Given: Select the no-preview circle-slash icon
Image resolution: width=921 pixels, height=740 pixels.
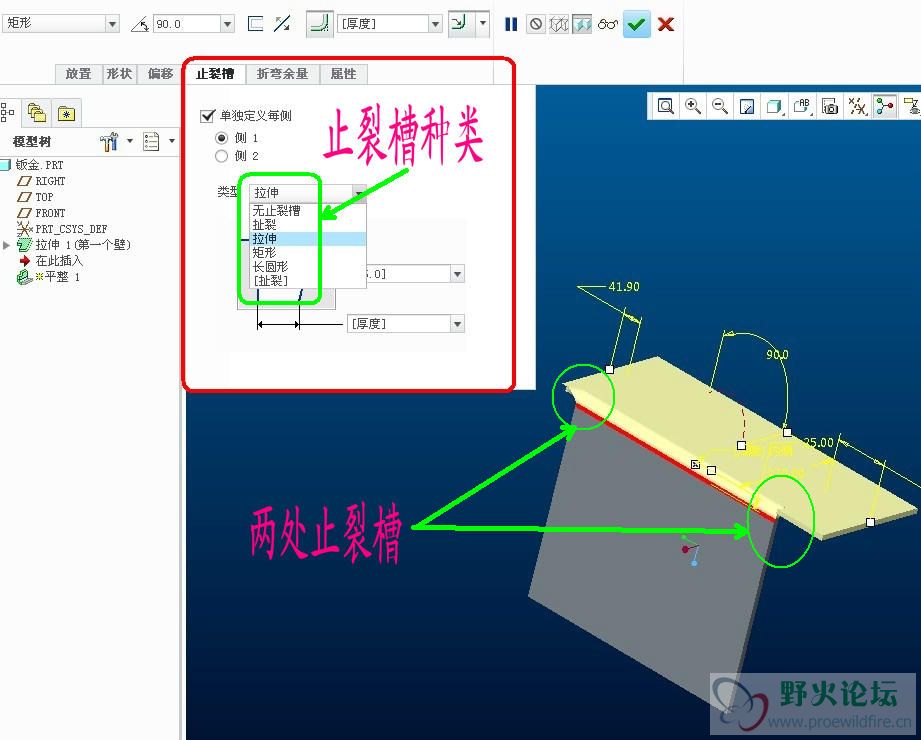Looking at the screenshot, I should pos(536,24).
